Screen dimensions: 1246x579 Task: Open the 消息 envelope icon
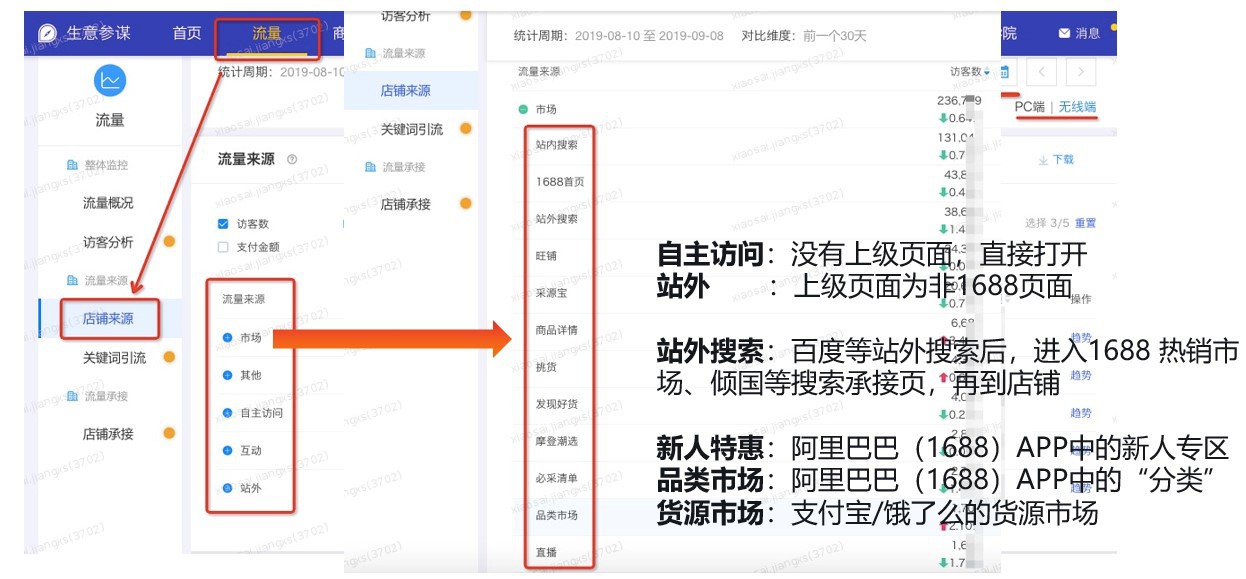coord(1064,33)
